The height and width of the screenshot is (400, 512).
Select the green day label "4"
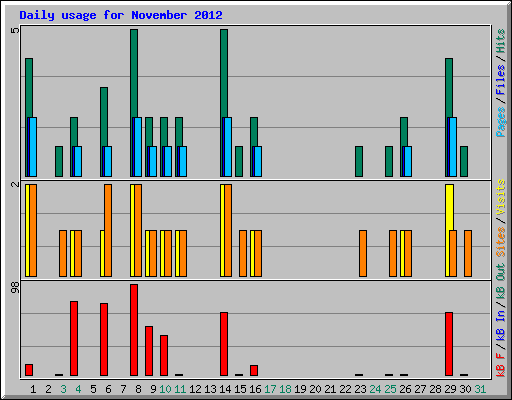pyautogui.click(x=78, y=389)
